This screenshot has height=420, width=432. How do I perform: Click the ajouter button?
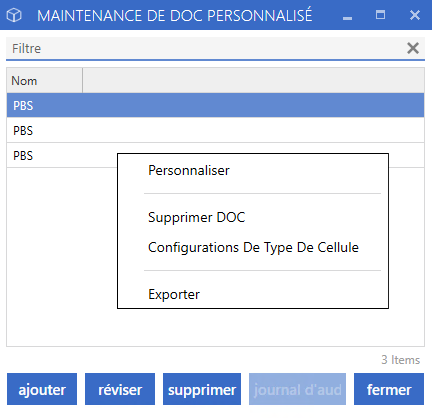(x=42, y=389)
